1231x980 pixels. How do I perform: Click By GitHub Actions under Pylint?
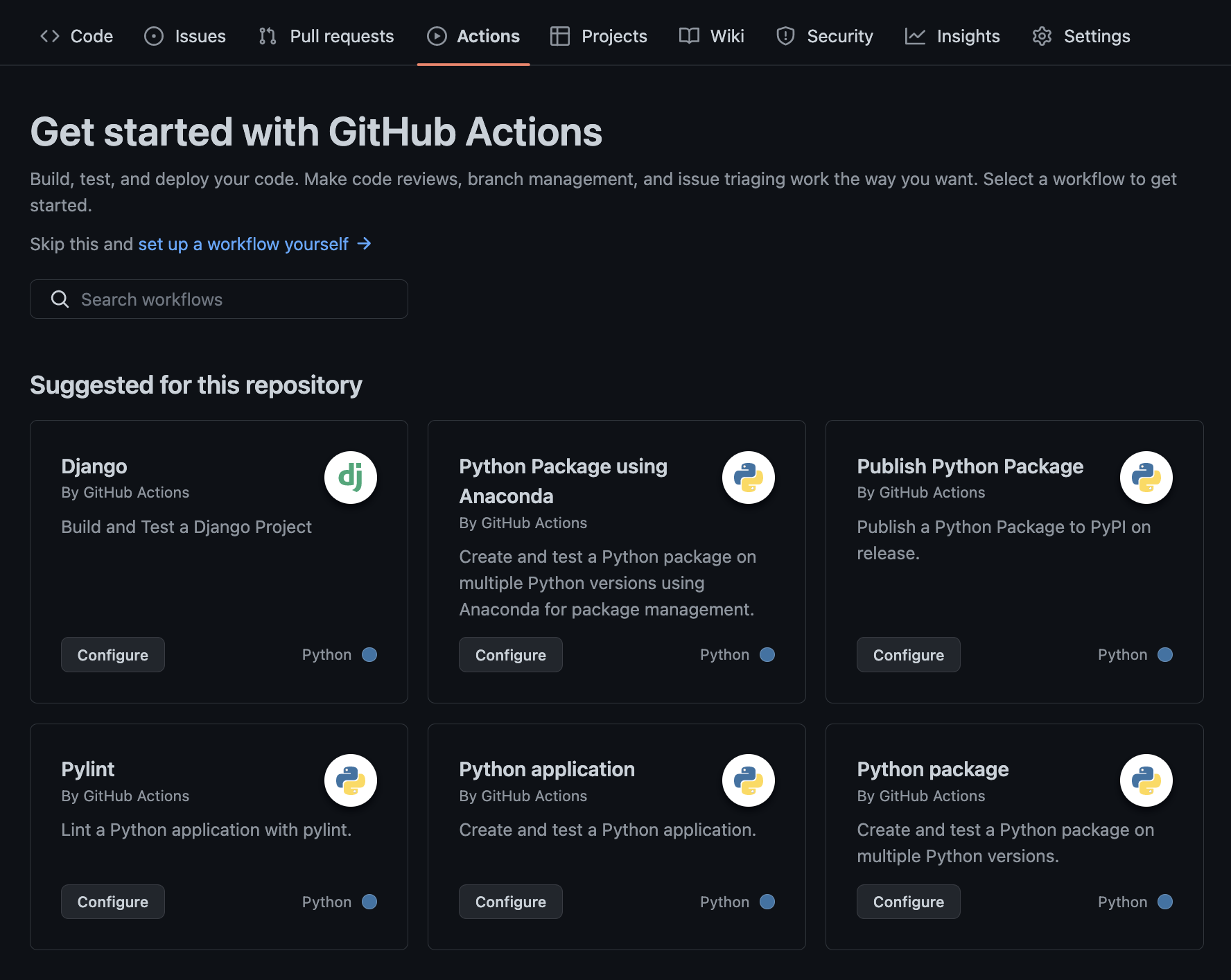click(125, 796)
